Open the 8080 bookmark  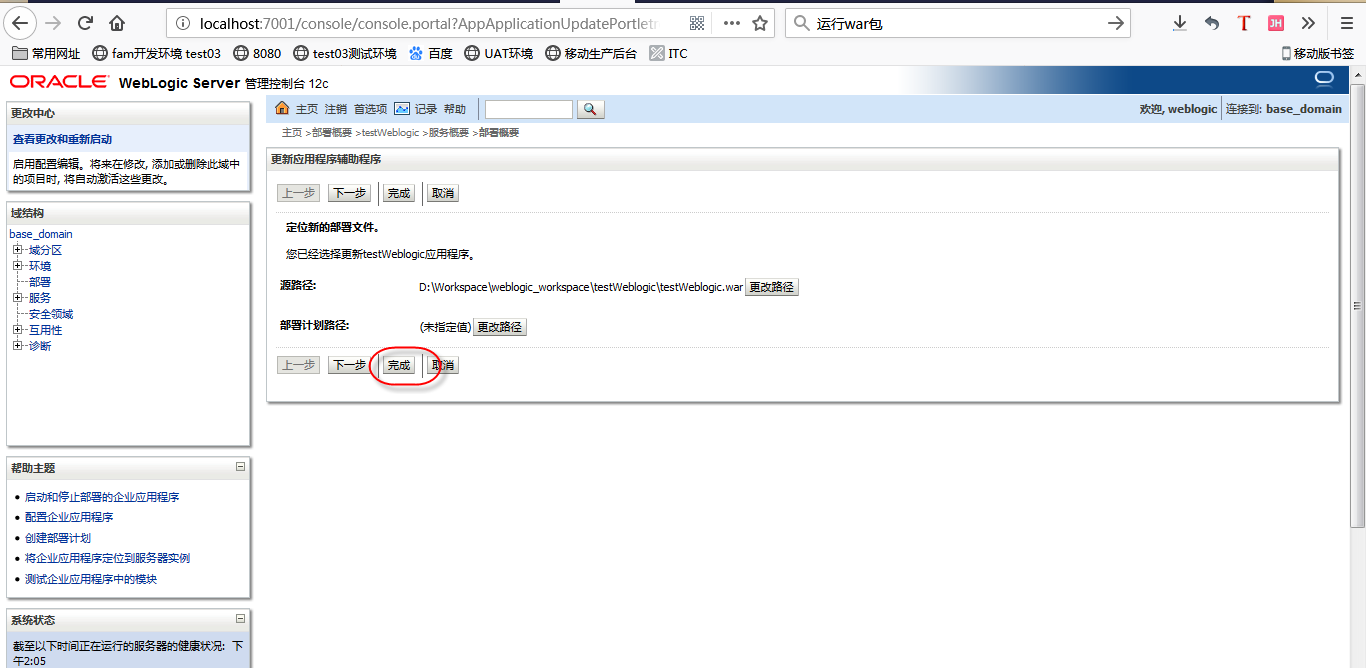point(257,54)
